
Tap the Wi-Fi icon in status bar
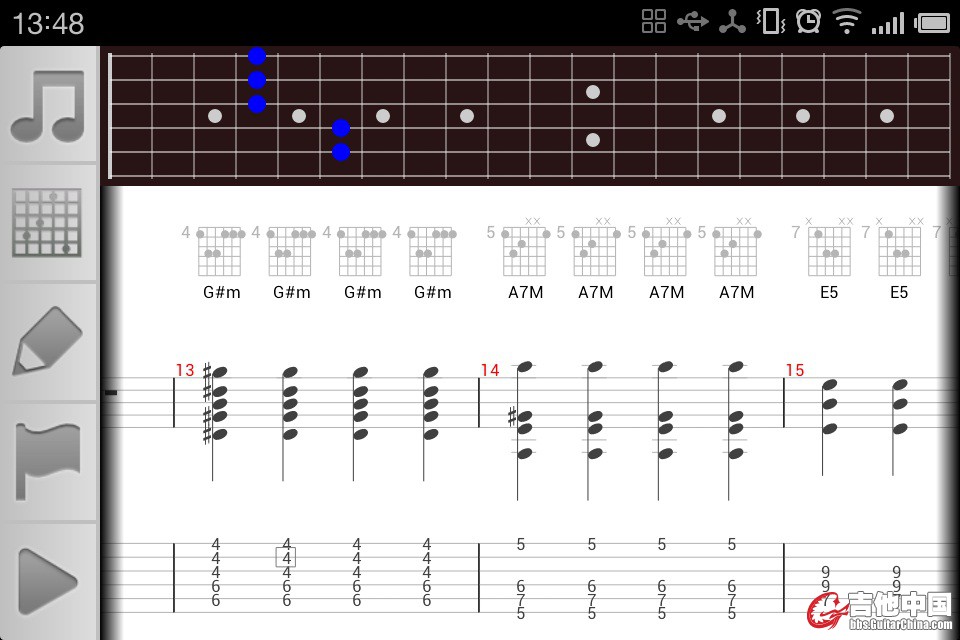[x=847, y=21]
